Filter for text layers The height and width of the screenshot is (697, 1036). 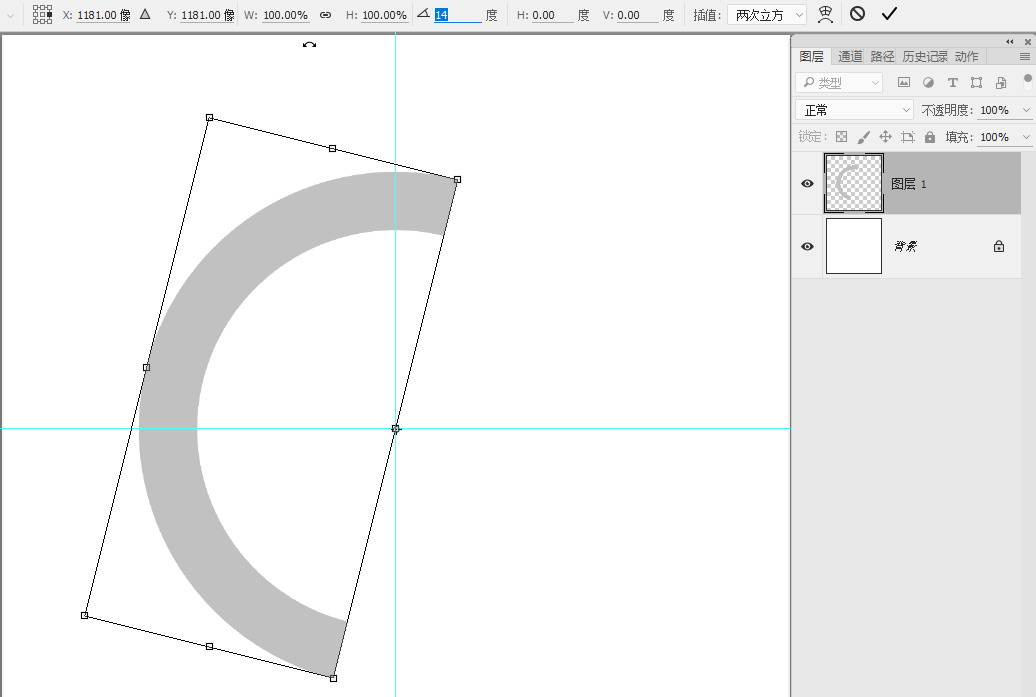tap(952, 83)
